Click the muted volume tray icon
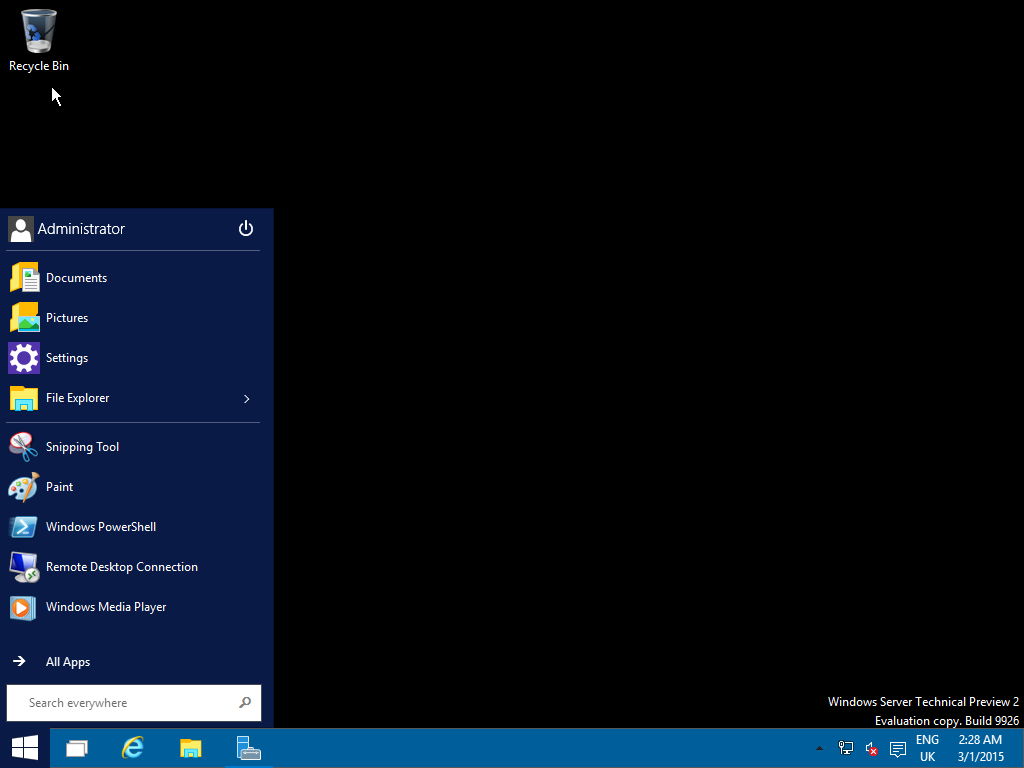Viewport: 1024px width, 768px height. (872, 748)
